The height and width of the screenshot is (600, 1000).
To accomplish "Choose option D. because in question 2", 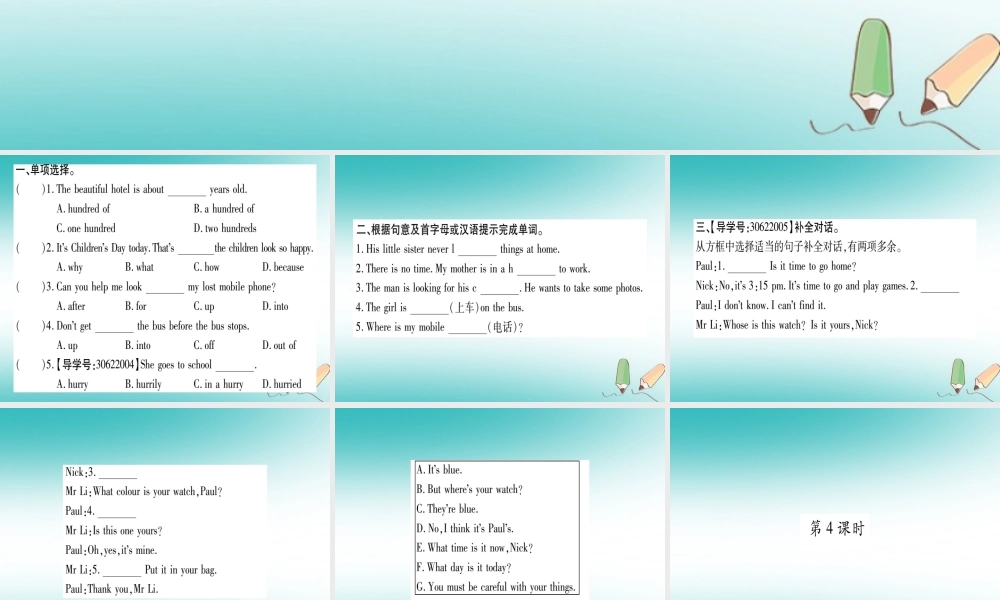I will (x=283, y=267).
